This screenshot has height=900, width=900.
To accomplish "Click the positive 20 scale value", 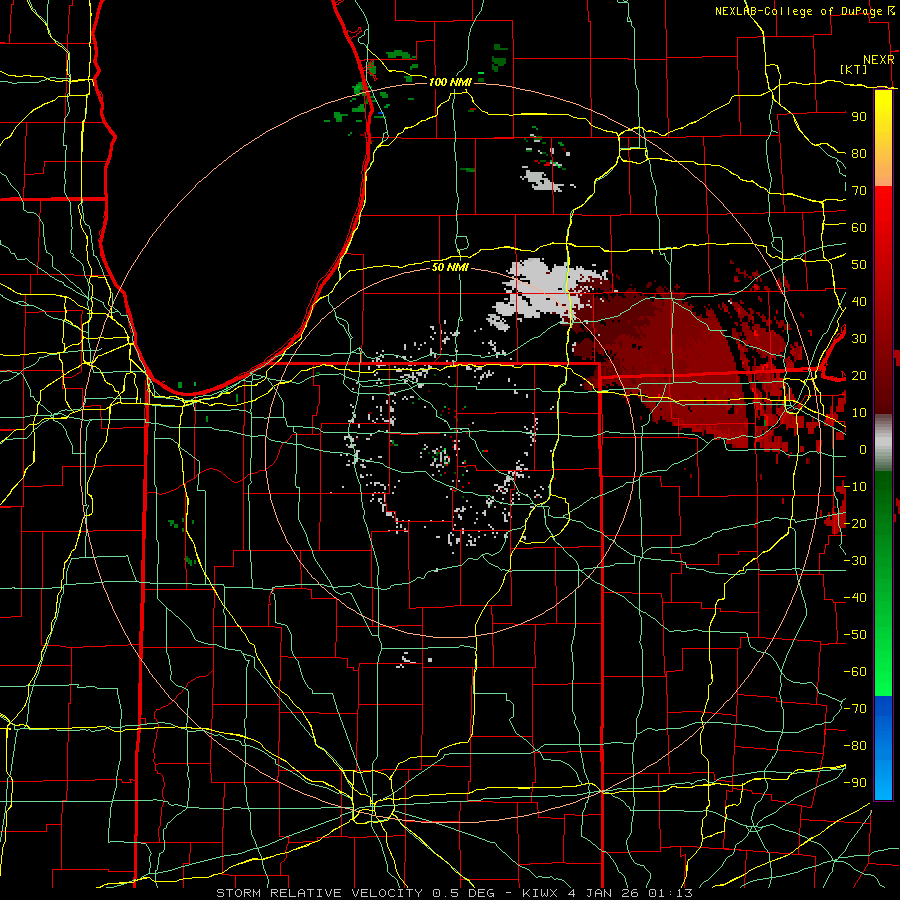I will [x=859, y=375].
